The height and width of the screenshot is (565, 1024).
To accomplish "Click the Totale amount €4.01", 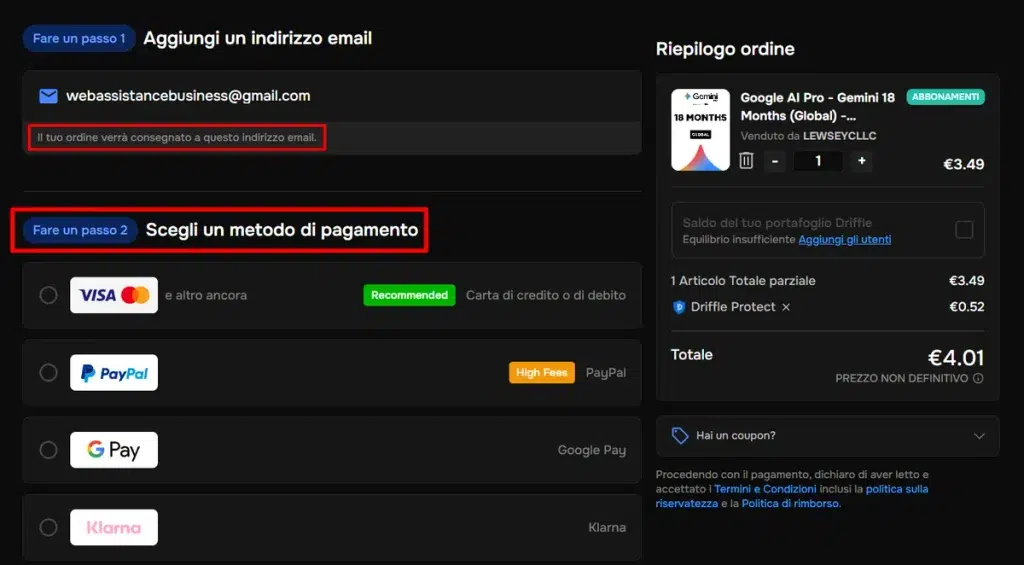I will pos(956,358).
